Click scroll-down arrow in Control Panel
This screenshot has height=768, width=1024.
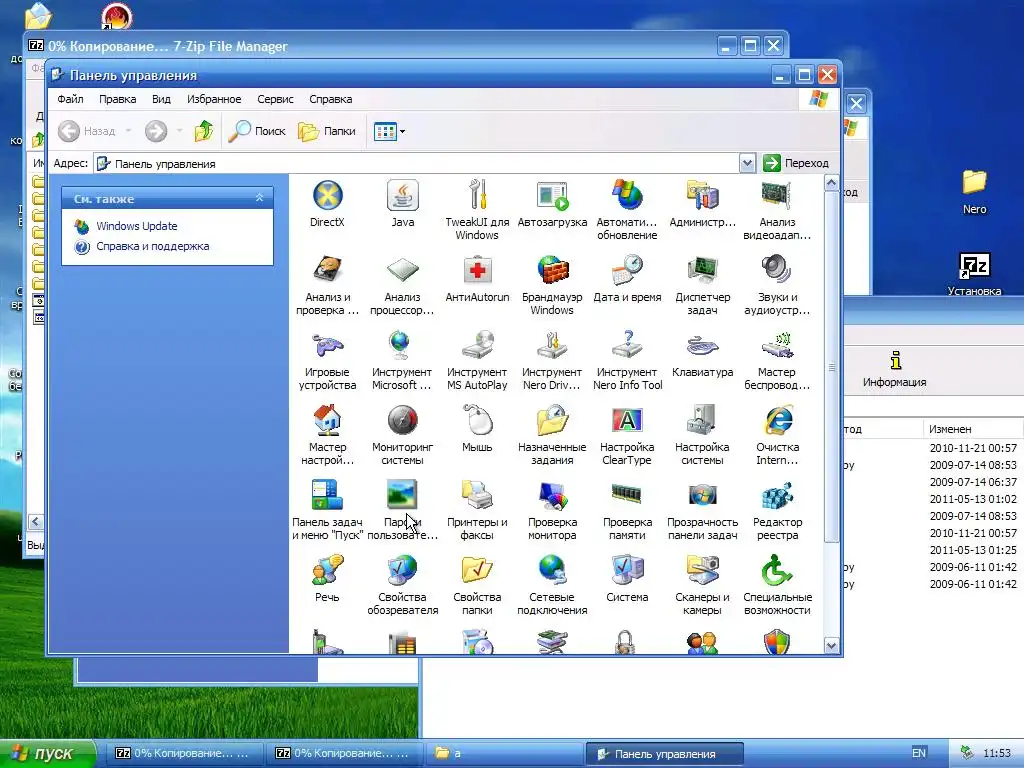click(831, 646)
